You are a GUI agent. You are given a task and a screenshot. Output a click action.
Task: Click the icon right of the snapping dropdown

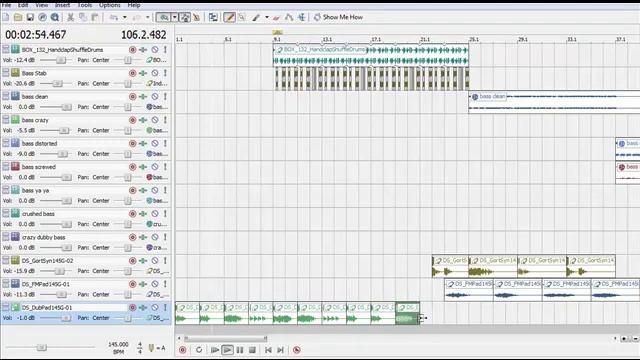185,17
